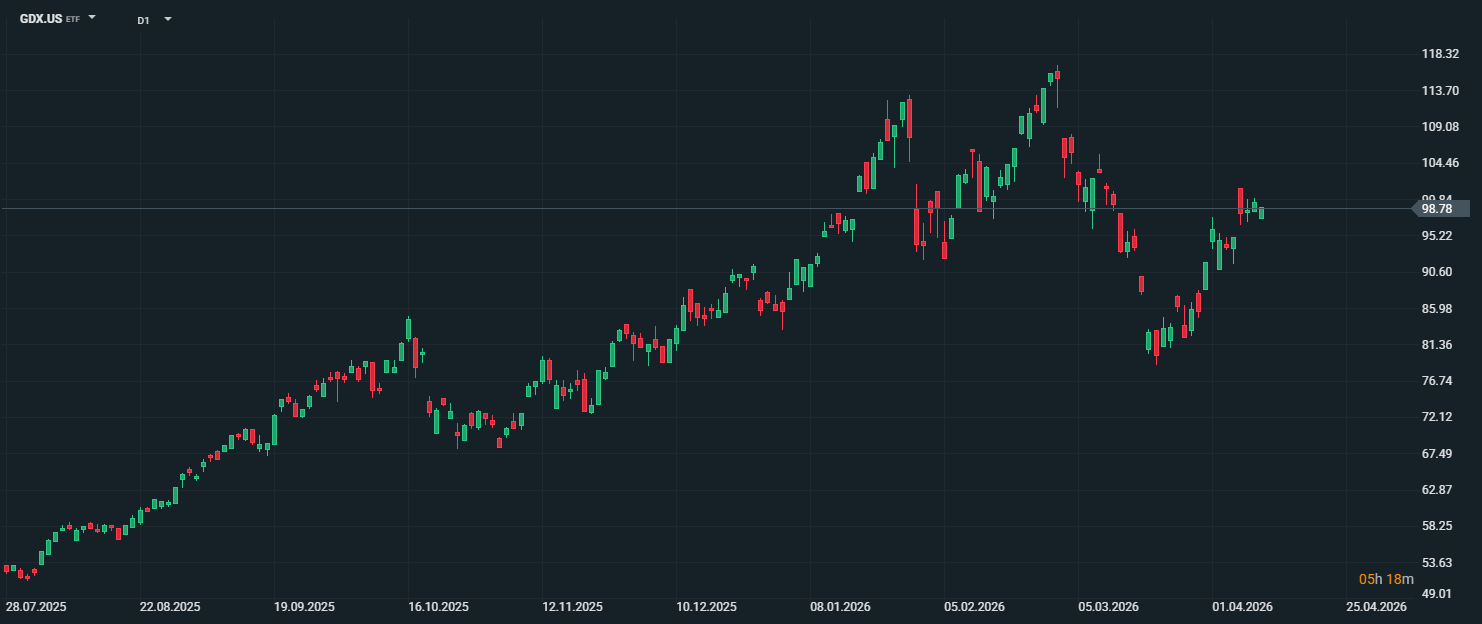Click the latest green candle on the chart
1482x624 pixels.
pyautogui.click(x=1261, y=213)
